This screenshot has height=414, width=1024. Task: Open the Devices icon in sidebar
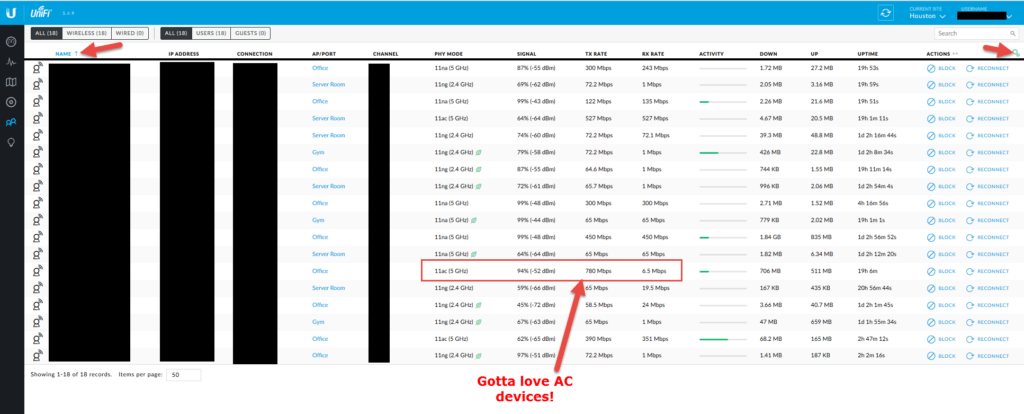pyautogui.click(x=11, y=102)
